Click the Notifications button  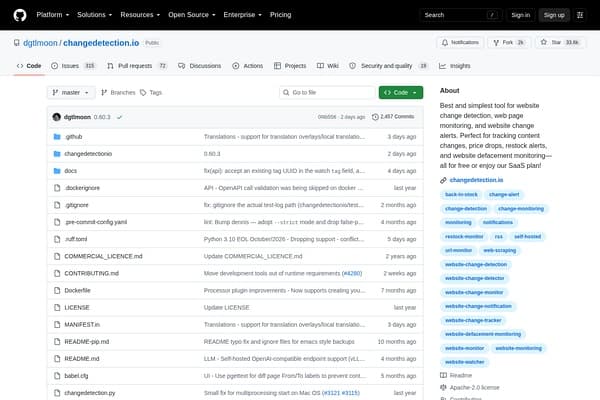pyautogui.click(x=460, y=42)
